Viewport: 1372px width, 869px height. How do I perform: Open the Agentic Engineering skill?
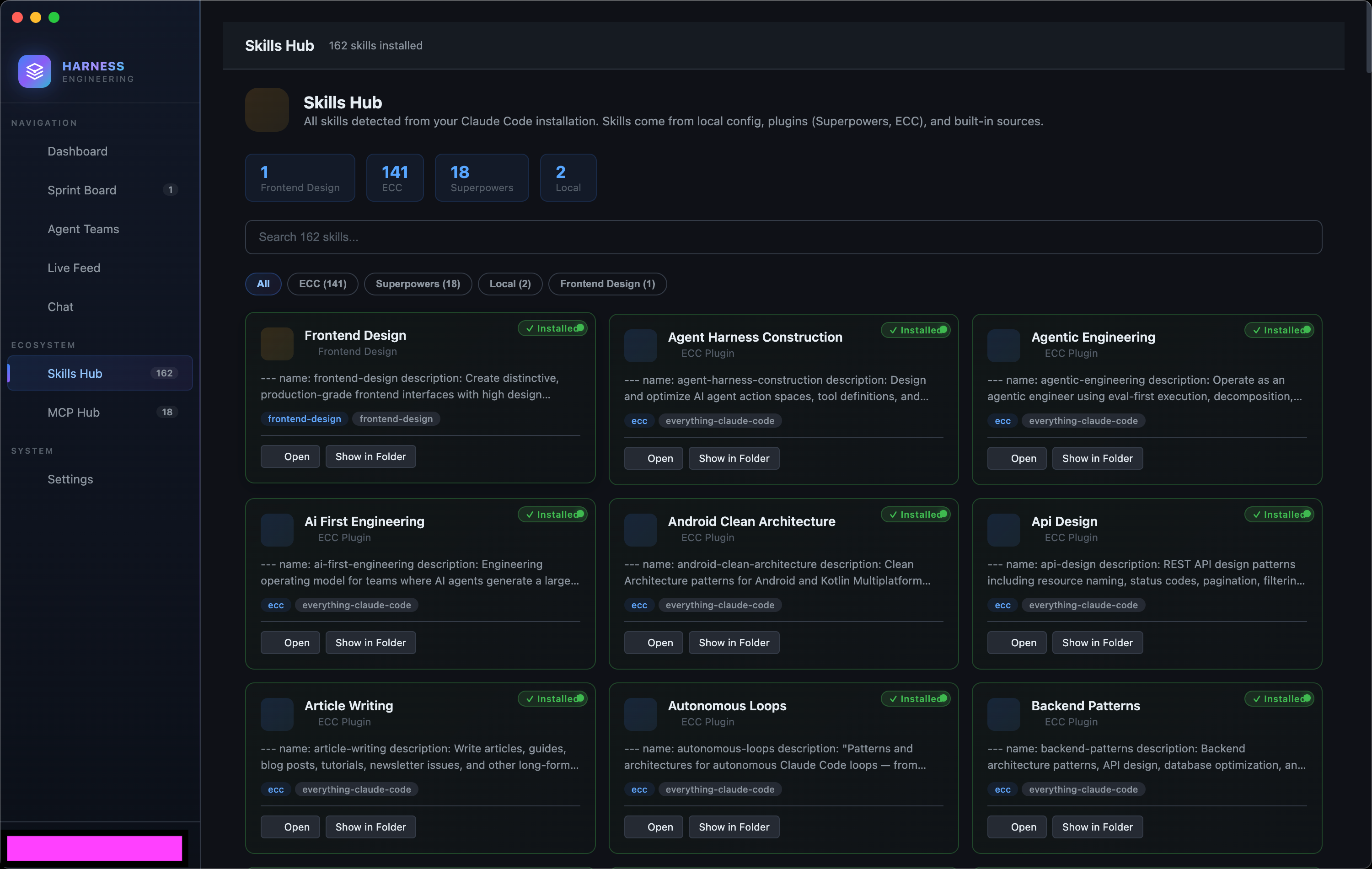tap(1017, 458)
